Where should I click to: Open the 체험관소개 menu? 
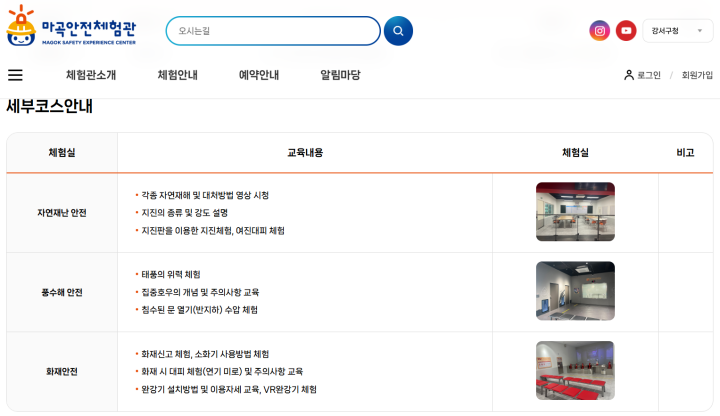[91, 75]
